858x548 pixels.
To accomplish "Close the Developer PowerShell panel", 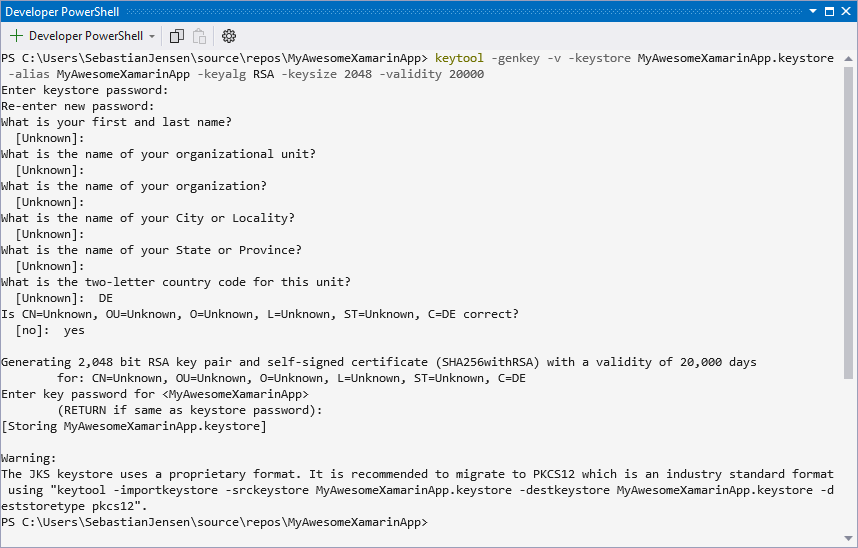I will pos(846,10).
